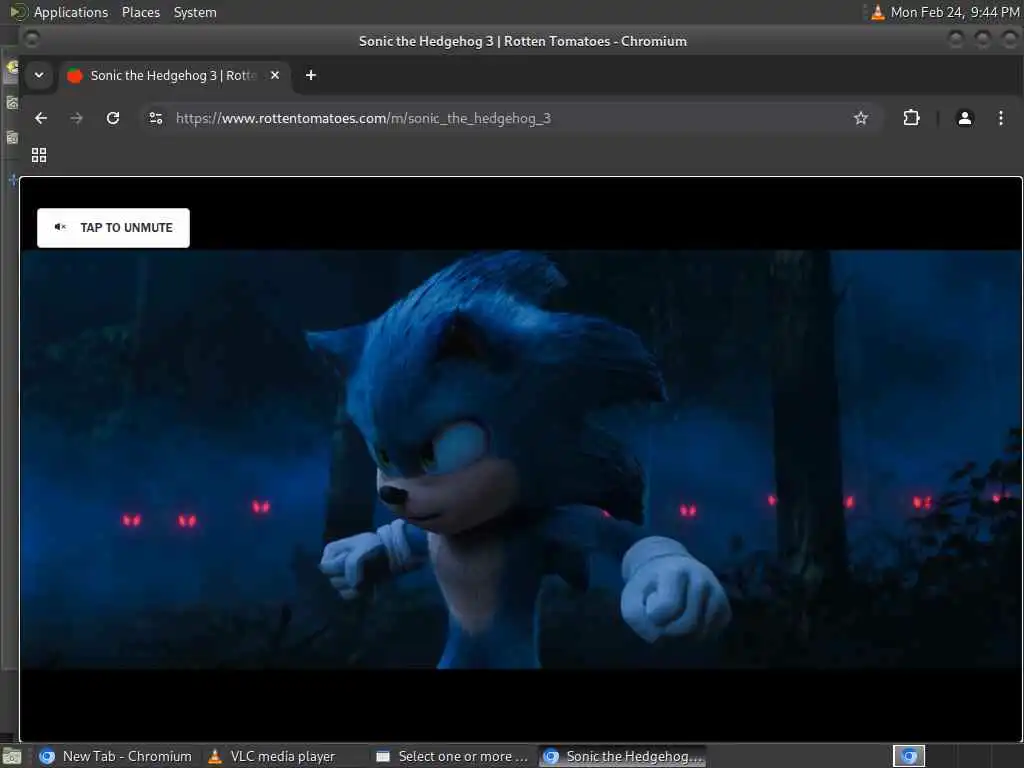
Task: Click the clock showing Mon Feb 24
Action: coord(954,12)
